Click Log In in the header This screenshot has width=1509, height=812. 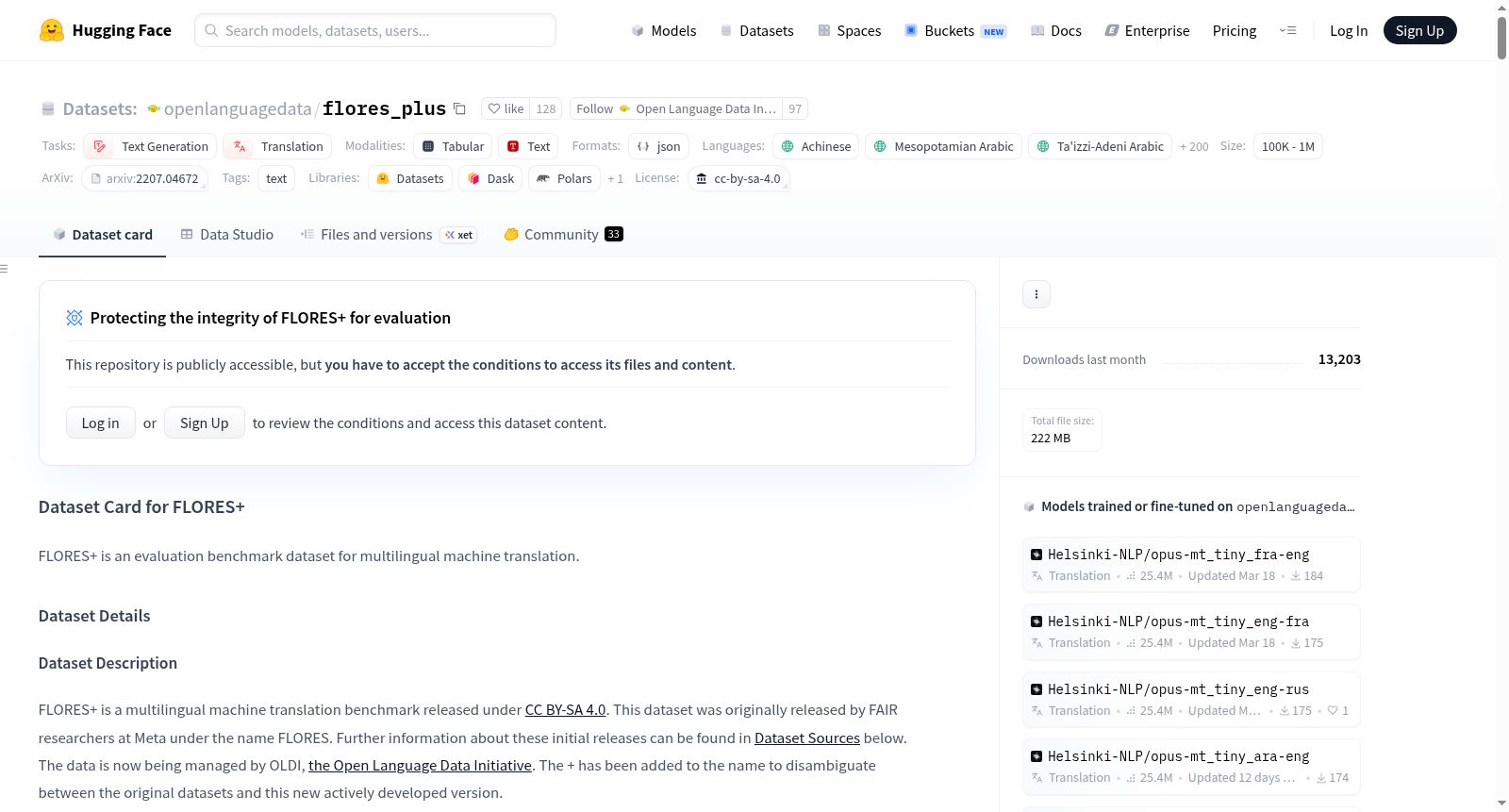[x=1349, y=30]
